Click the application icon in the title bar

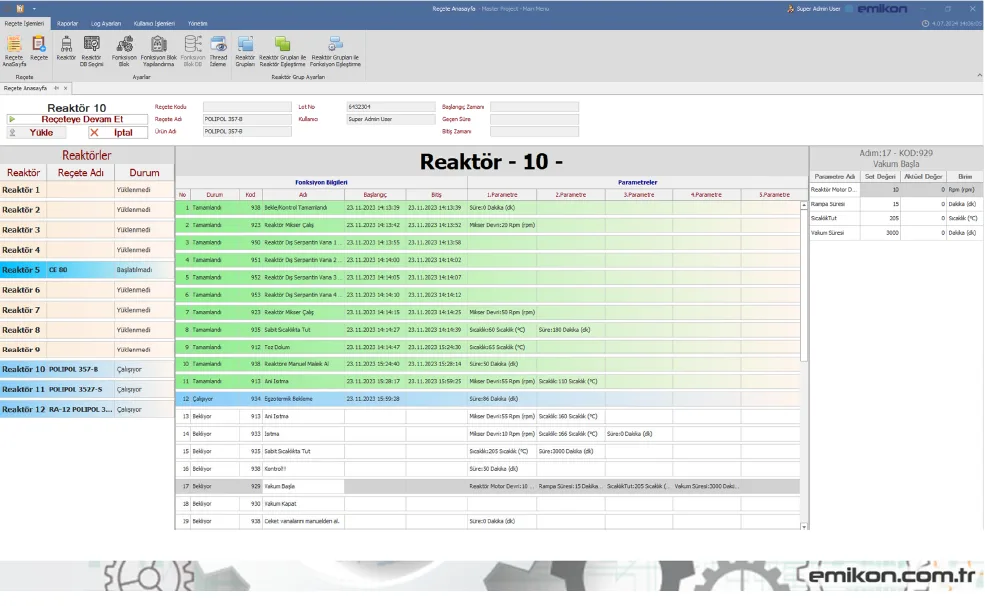pyautogui.click(x=20, y=9)
